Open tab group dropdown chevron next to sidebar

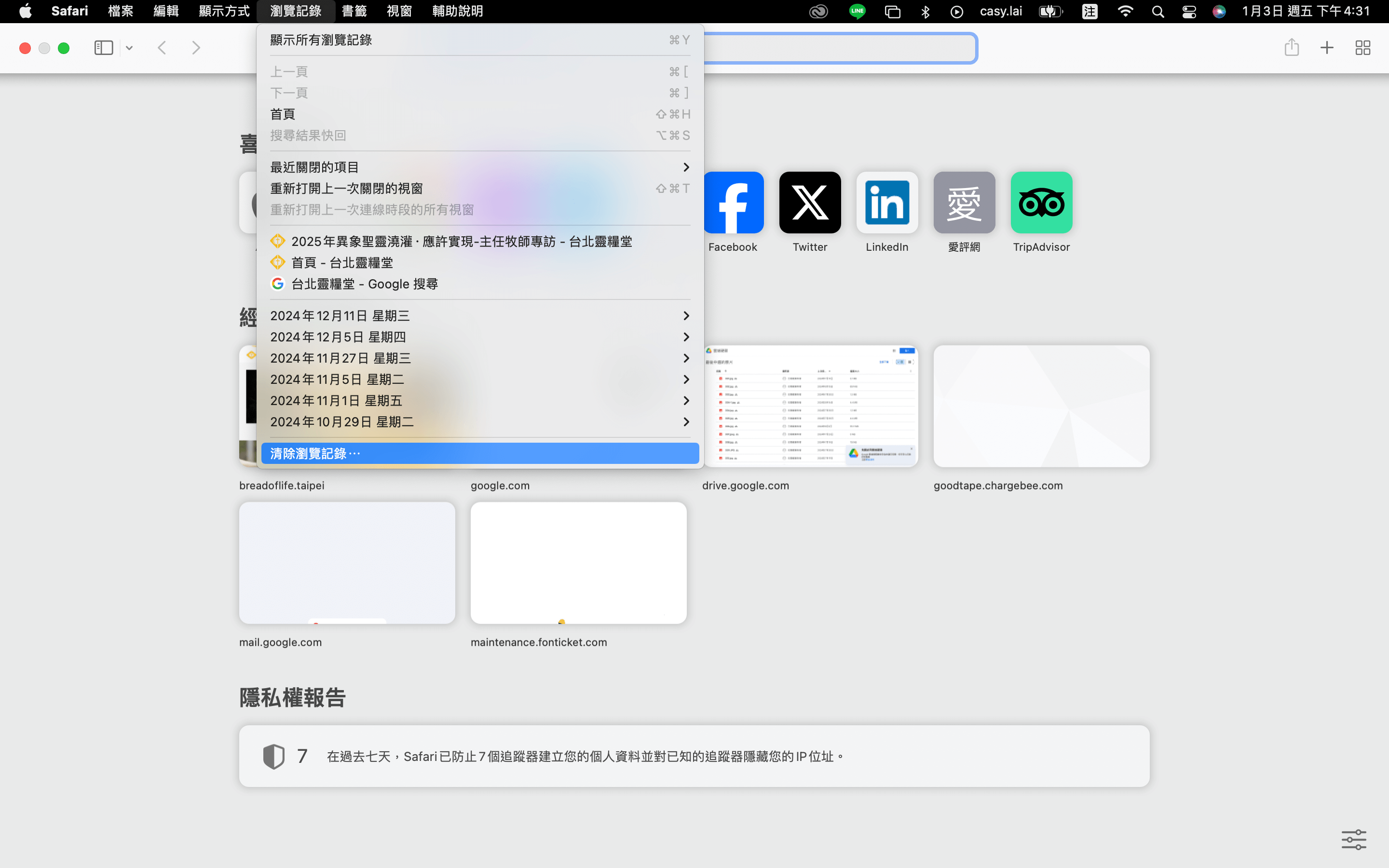click(129, 48)
